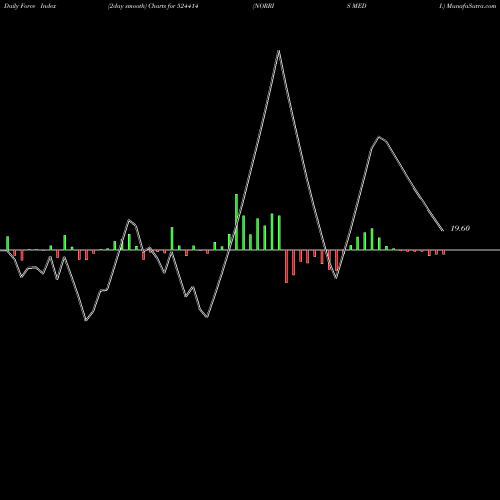Click the 19.60 value label
500x500 pixels.
(x=460, y=228)
